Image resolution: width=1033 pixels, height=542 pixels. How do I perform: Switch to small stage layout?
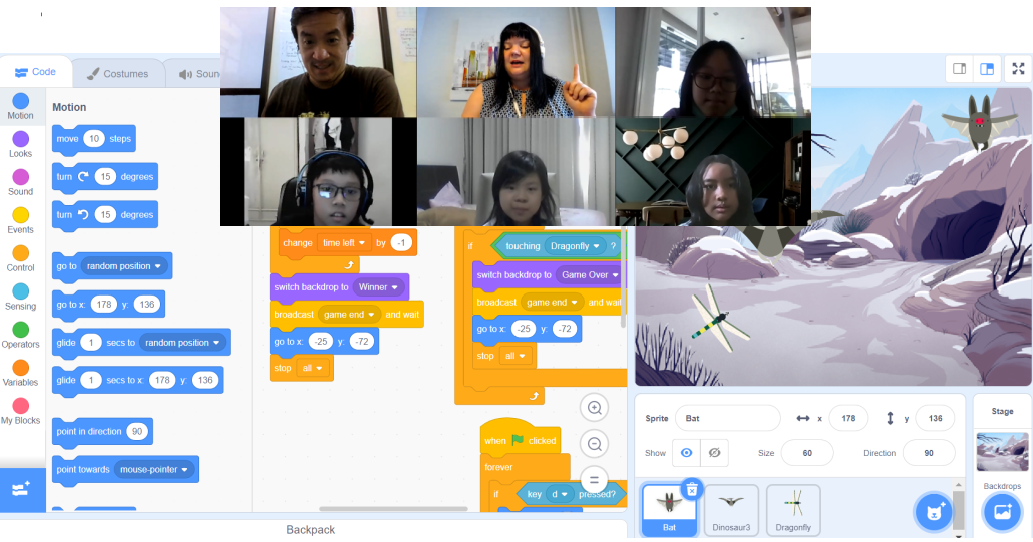tap(959, 68)
